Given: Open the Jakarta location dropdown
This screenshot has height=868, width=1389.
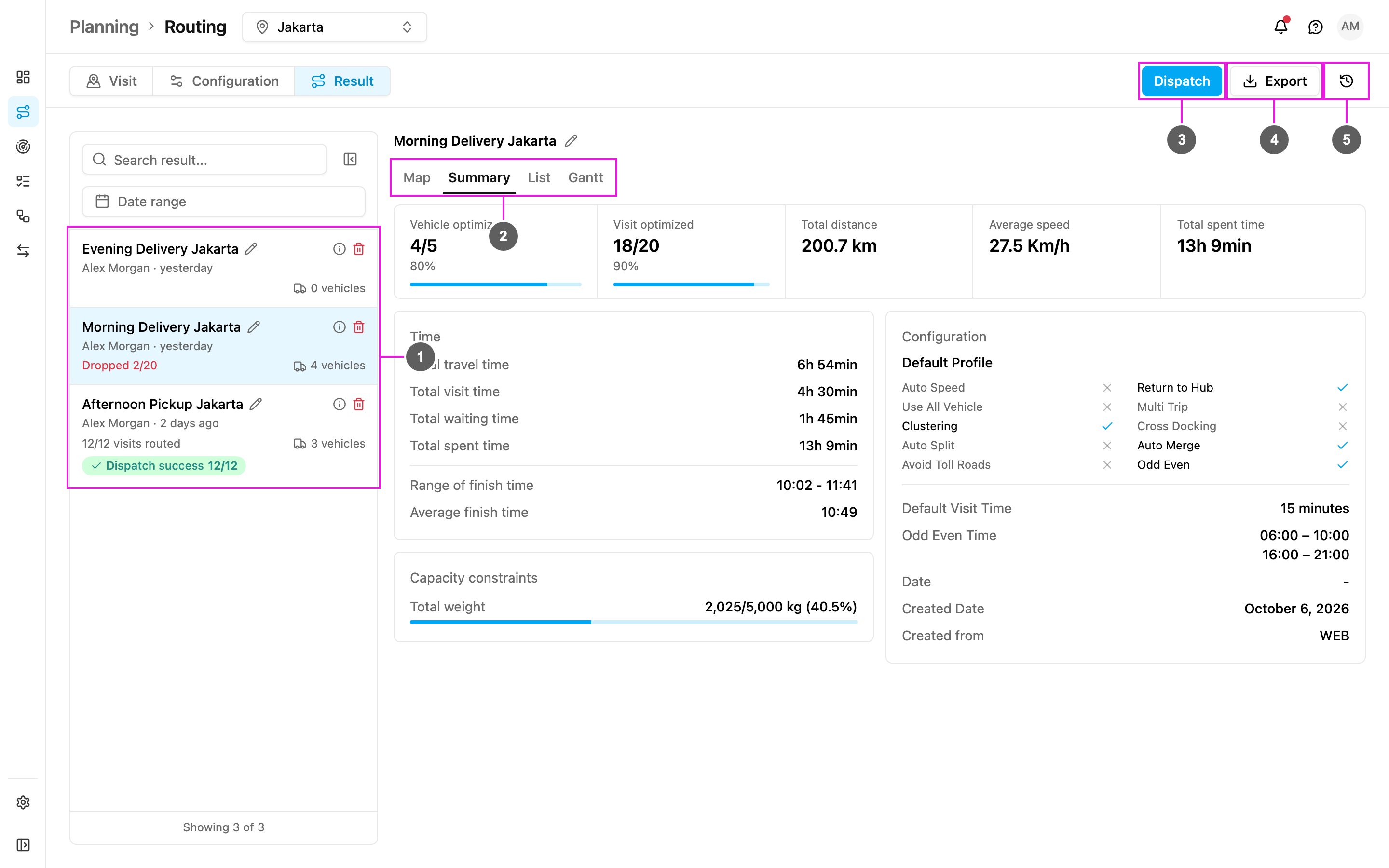Looking at the screenshot, I should (335, 27).
